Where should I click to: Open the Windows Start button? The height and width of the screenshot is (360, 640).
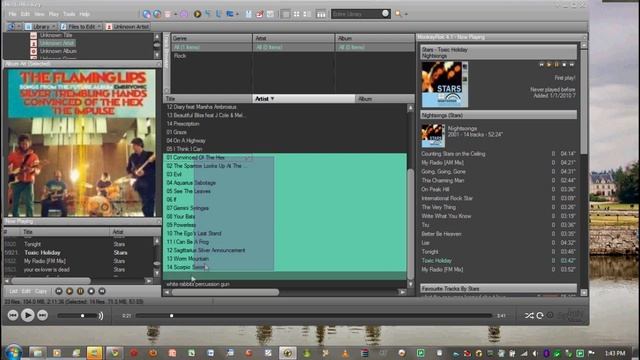coord(13,352)
